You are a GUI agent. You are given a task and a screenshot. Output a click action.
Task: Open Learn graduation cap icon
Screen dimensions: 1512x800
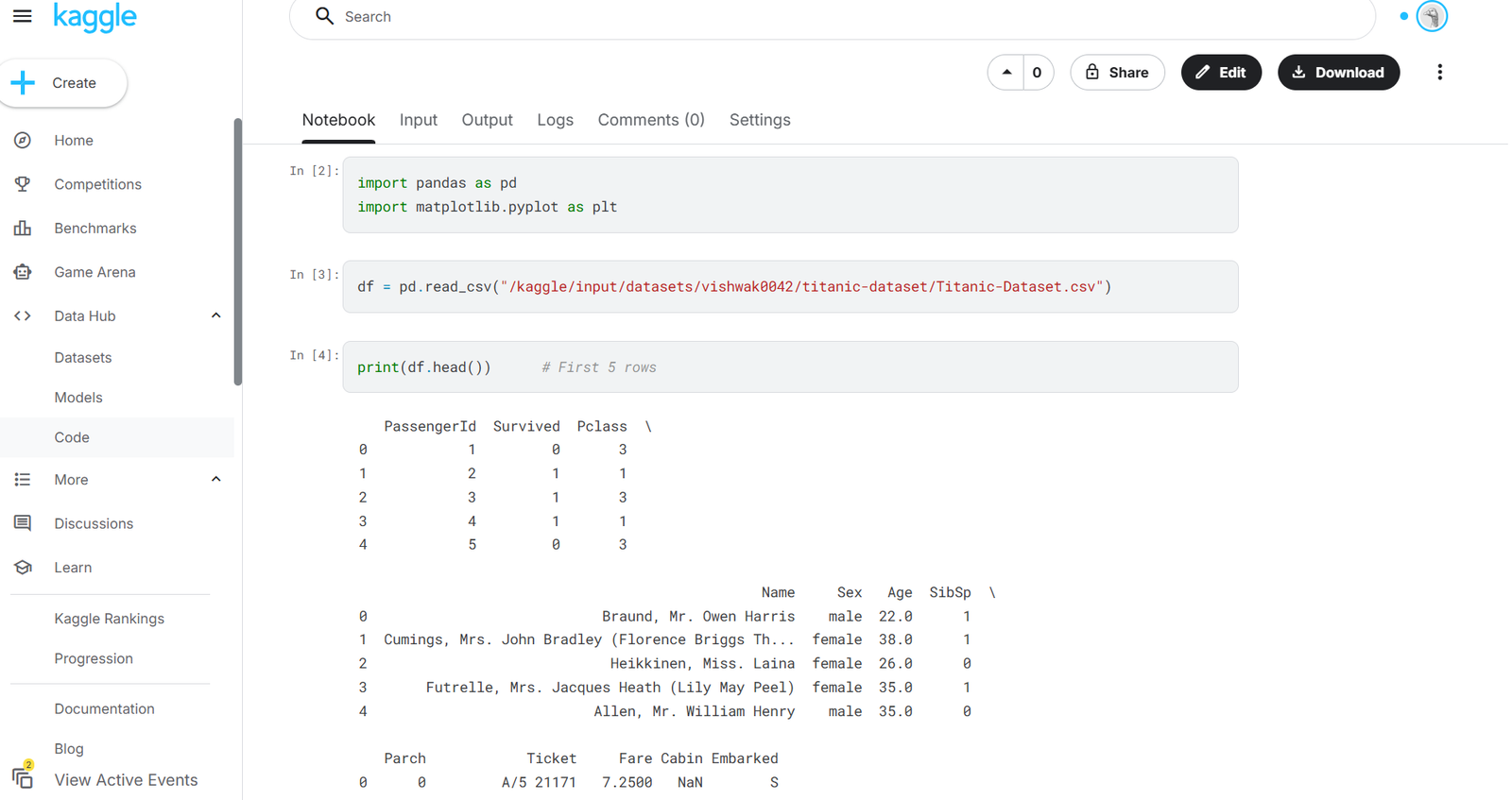pyautogui.click(x=23, y=568)
